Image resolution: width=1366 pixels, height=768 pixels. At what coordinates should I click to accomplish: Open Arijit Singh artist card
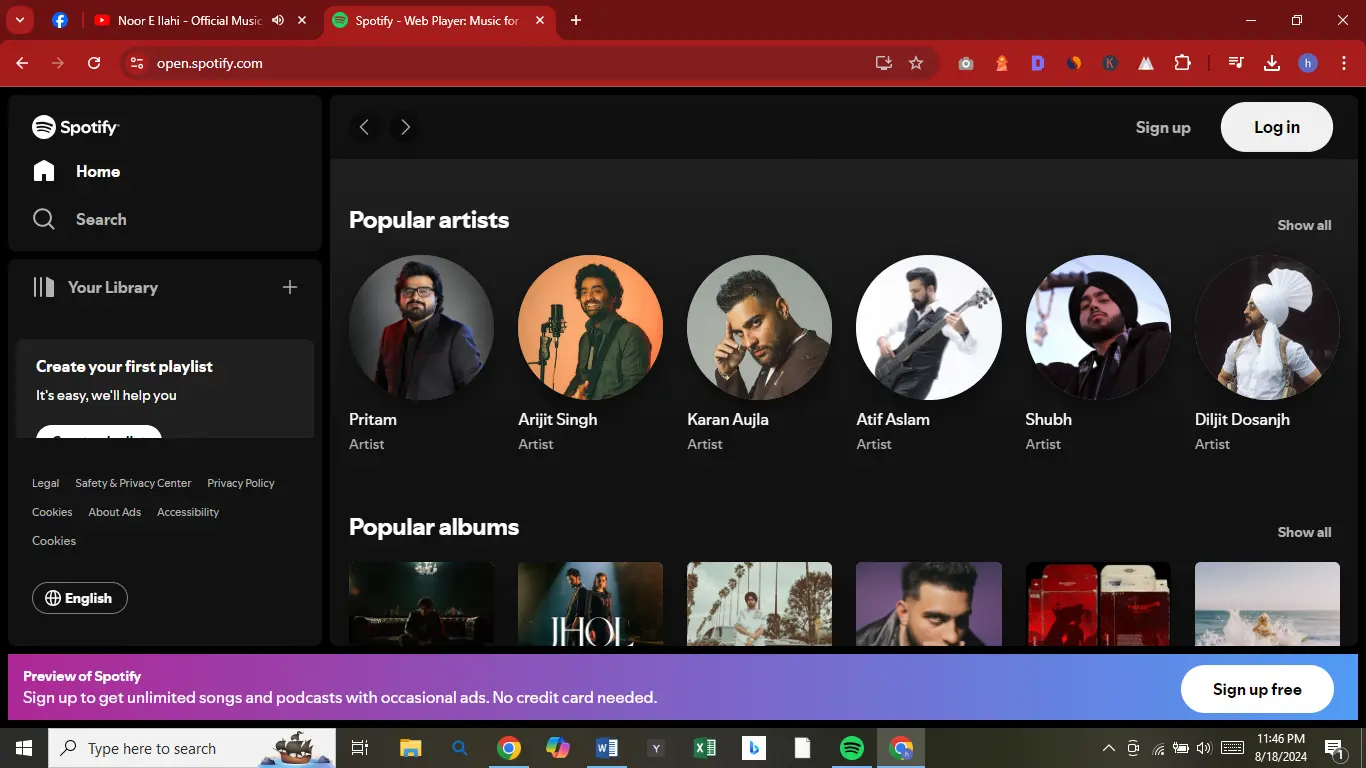pyautogui.click(x=590, y=354)
